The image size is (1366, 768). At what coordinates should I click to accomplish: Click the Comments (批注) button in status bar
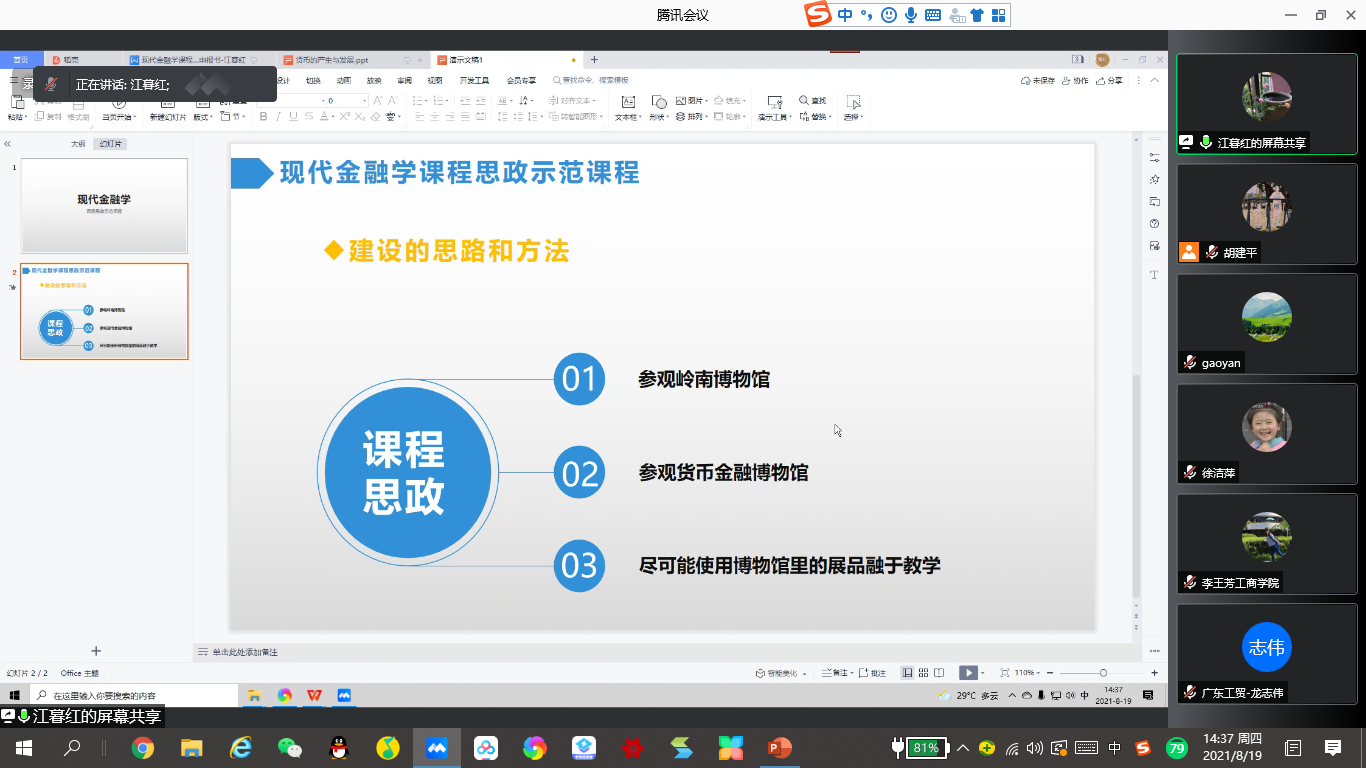coord(873,673)
